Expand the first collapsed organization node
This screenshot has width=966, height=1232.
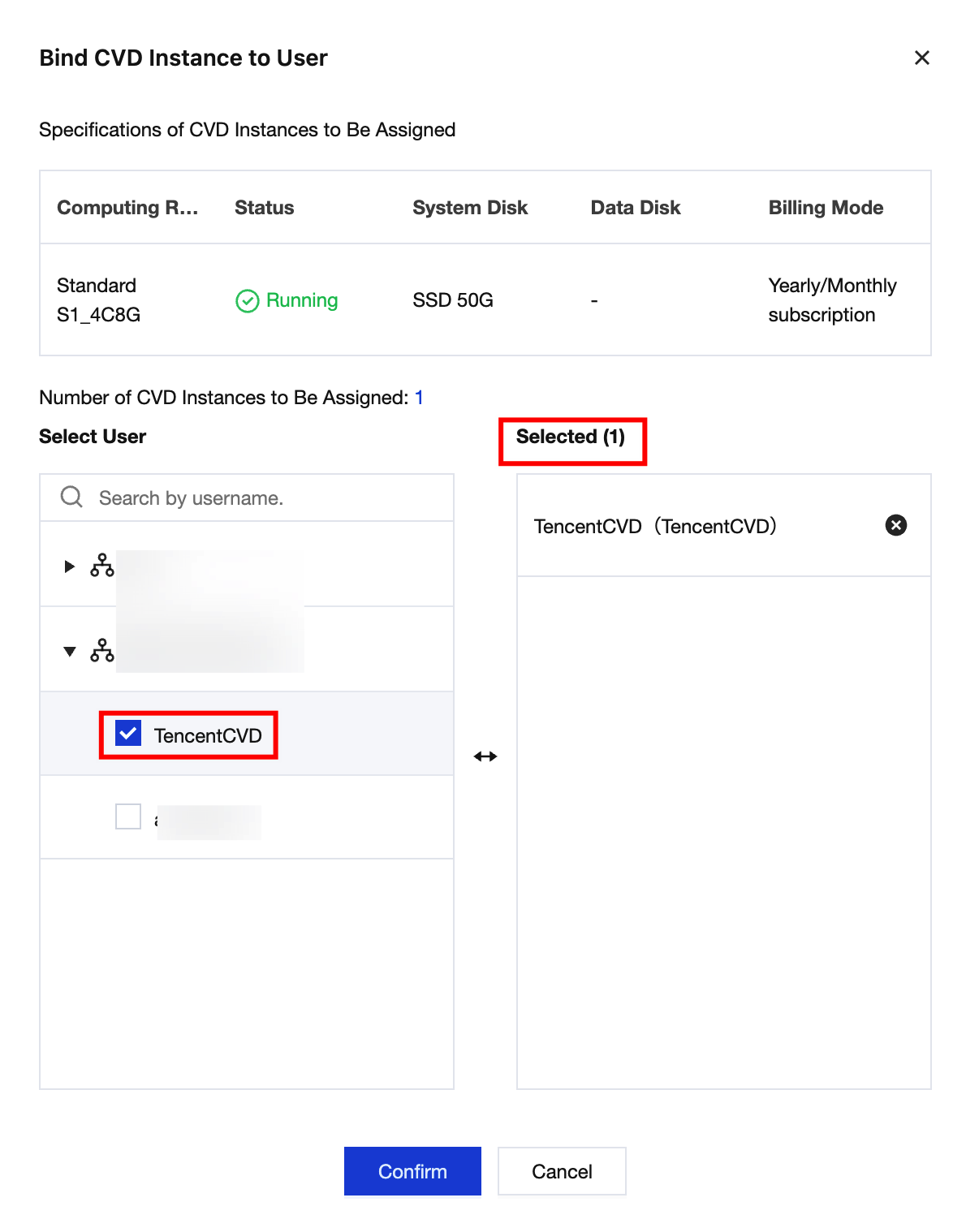70,566
